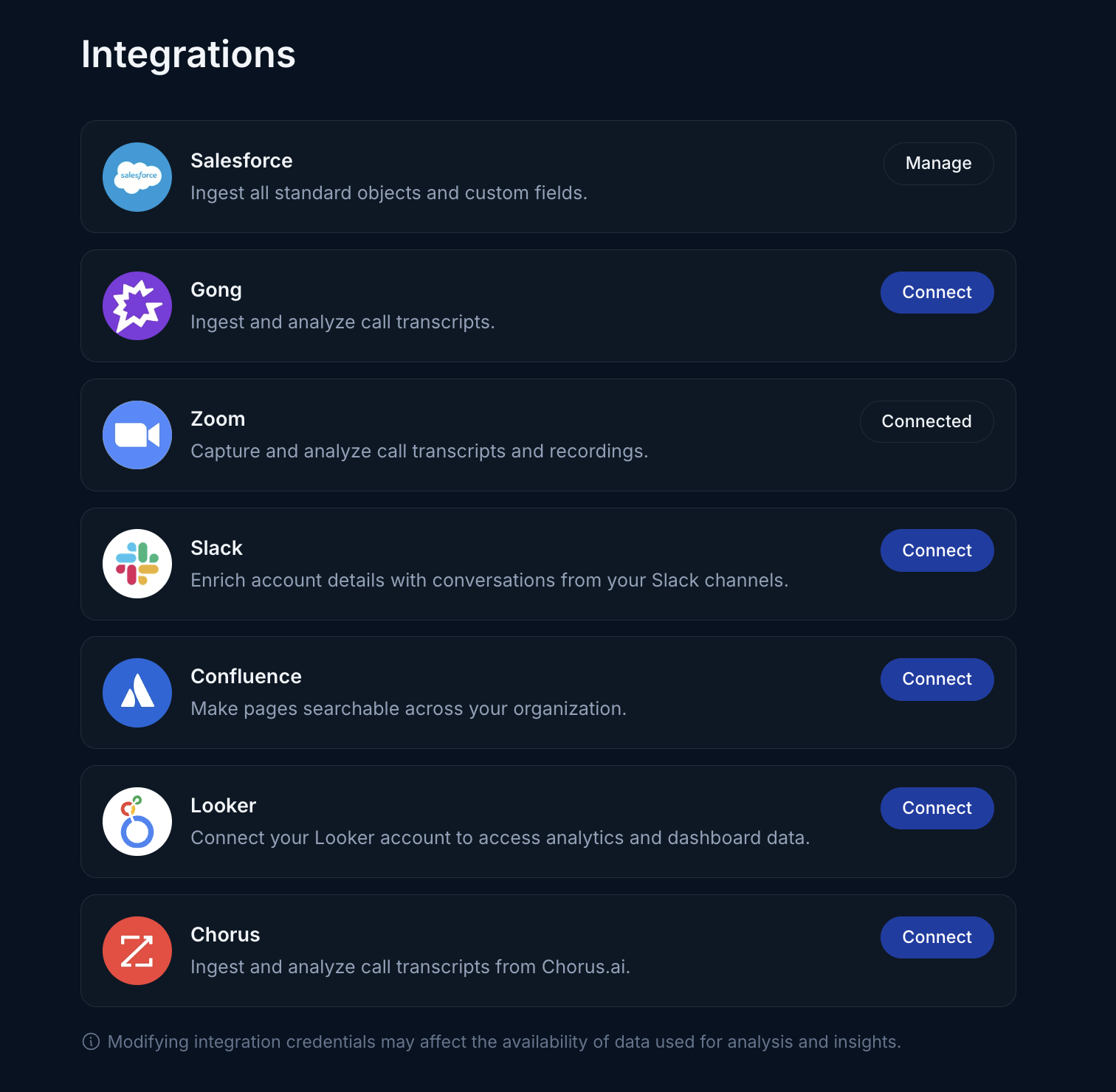Screen dimensions: 1116x1092
Task: Click the Zoom camera icon
Action: 137,435
